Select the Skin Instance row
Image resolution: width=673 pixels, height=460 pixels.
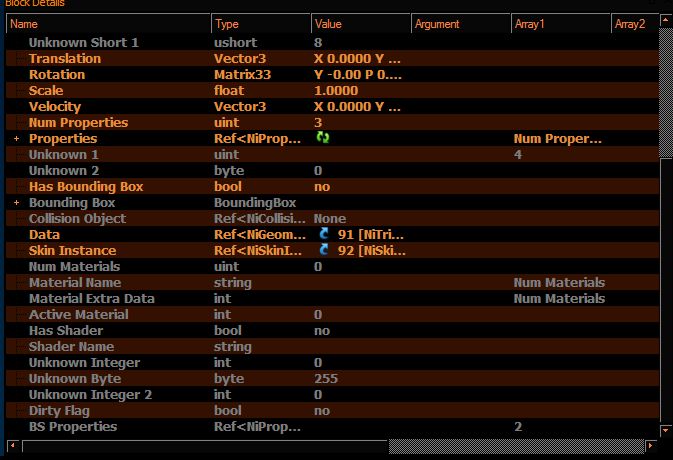(333, 250)
